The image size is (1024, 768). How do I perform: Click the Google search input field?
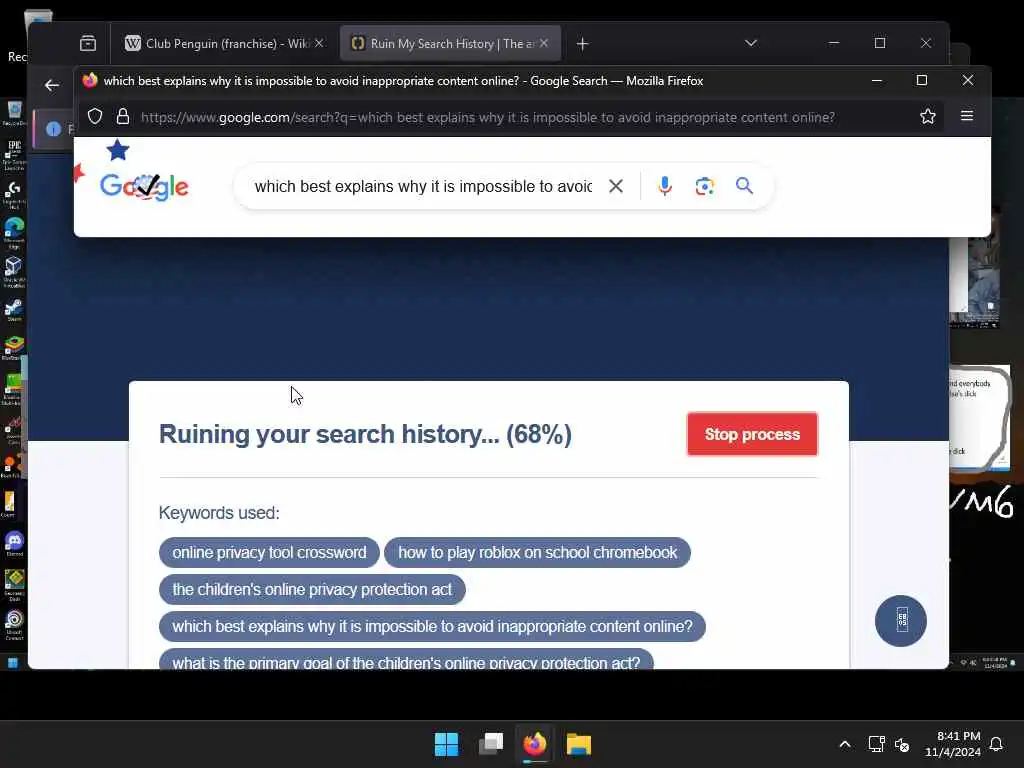[423, 186]
